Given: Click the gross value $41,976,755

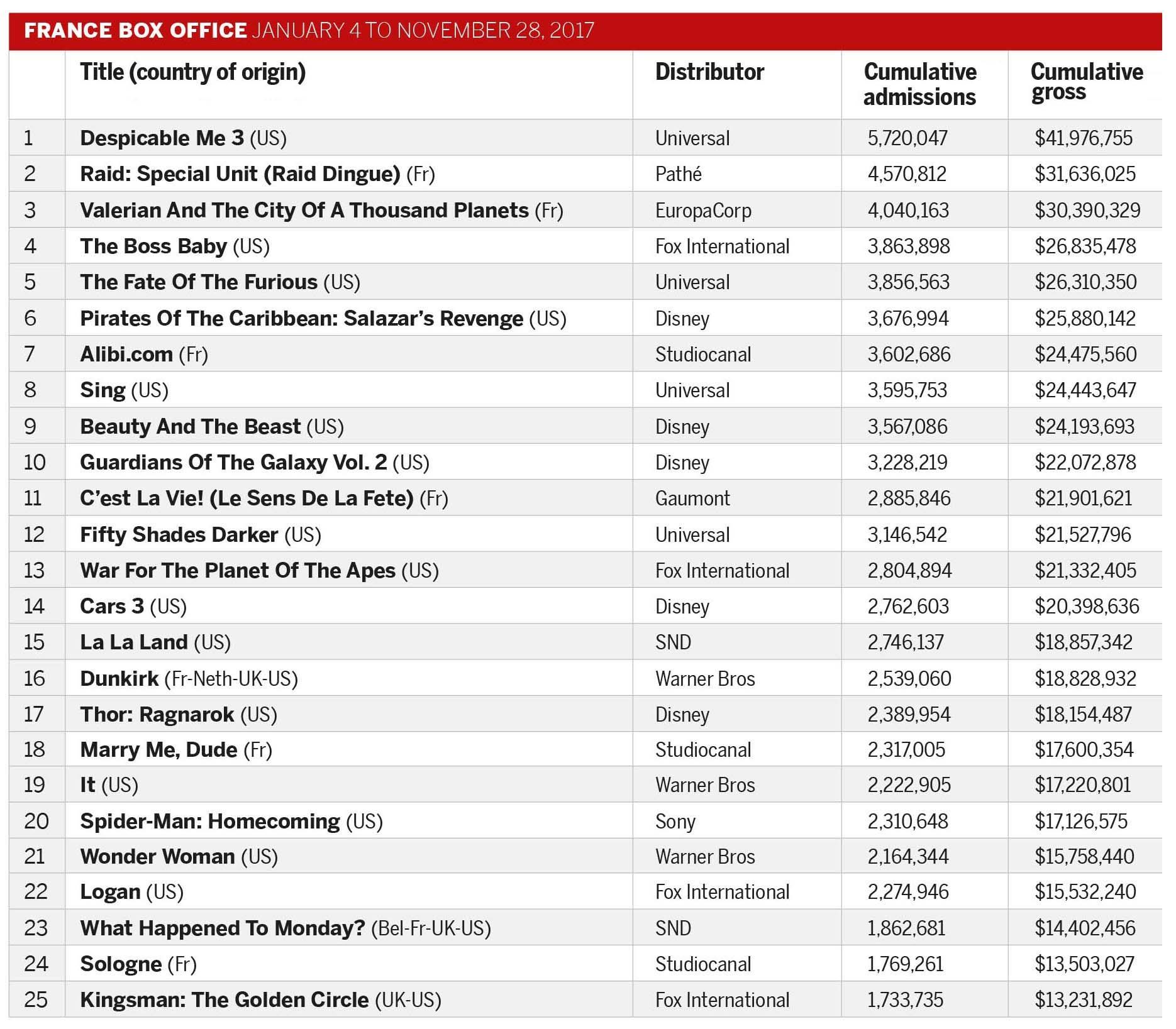Looking at the screenshot, I should pos(1084,138).
